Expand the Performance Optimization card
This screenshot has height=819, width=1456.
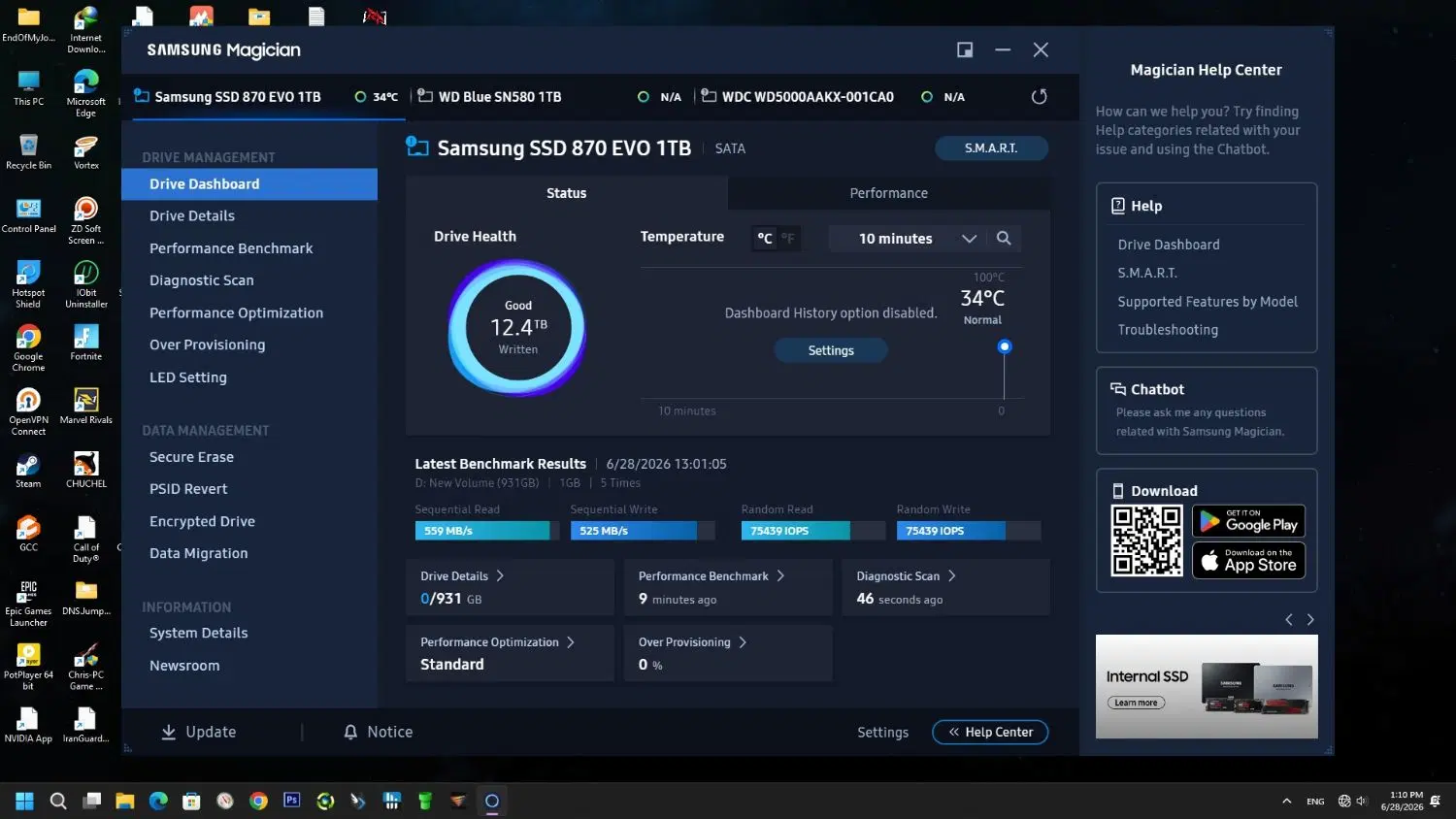[x=510, y=653]
